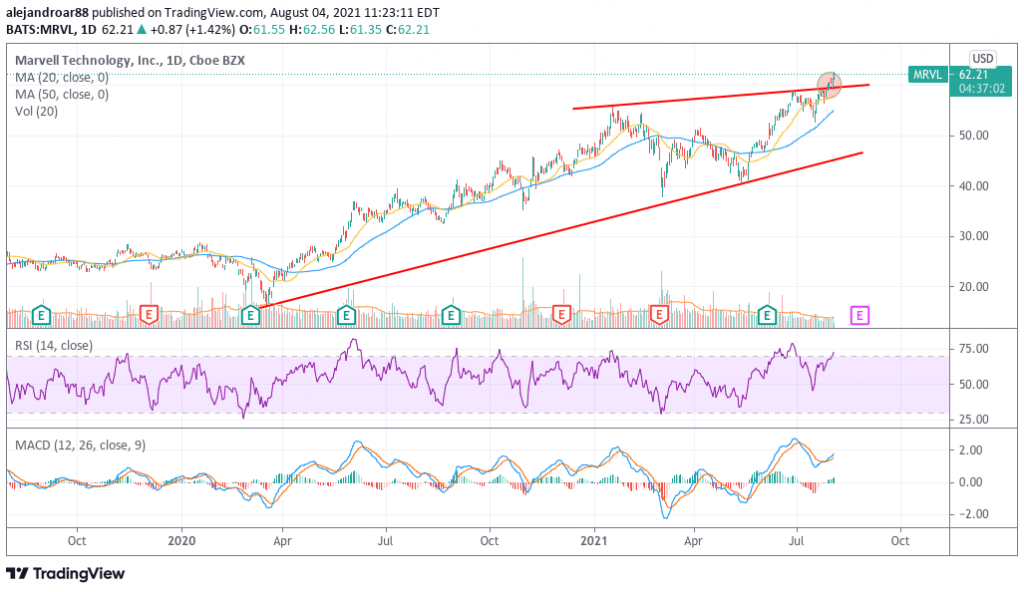Image resolution: width=1024 pixels, height=592 pixels.
Task: Click the 30.00 price axis label
Action: point(973,236)
